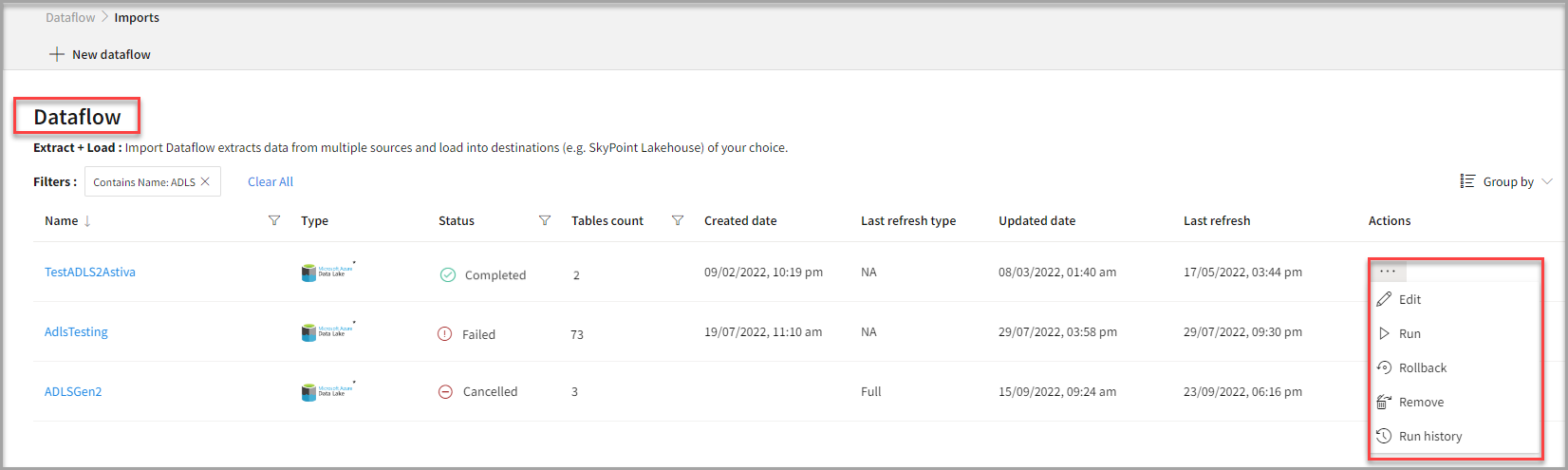The height and width of the screenshot is (470, 1568).
Task: Click the sort arrow next to Name
Action: [x=88, y=221]
